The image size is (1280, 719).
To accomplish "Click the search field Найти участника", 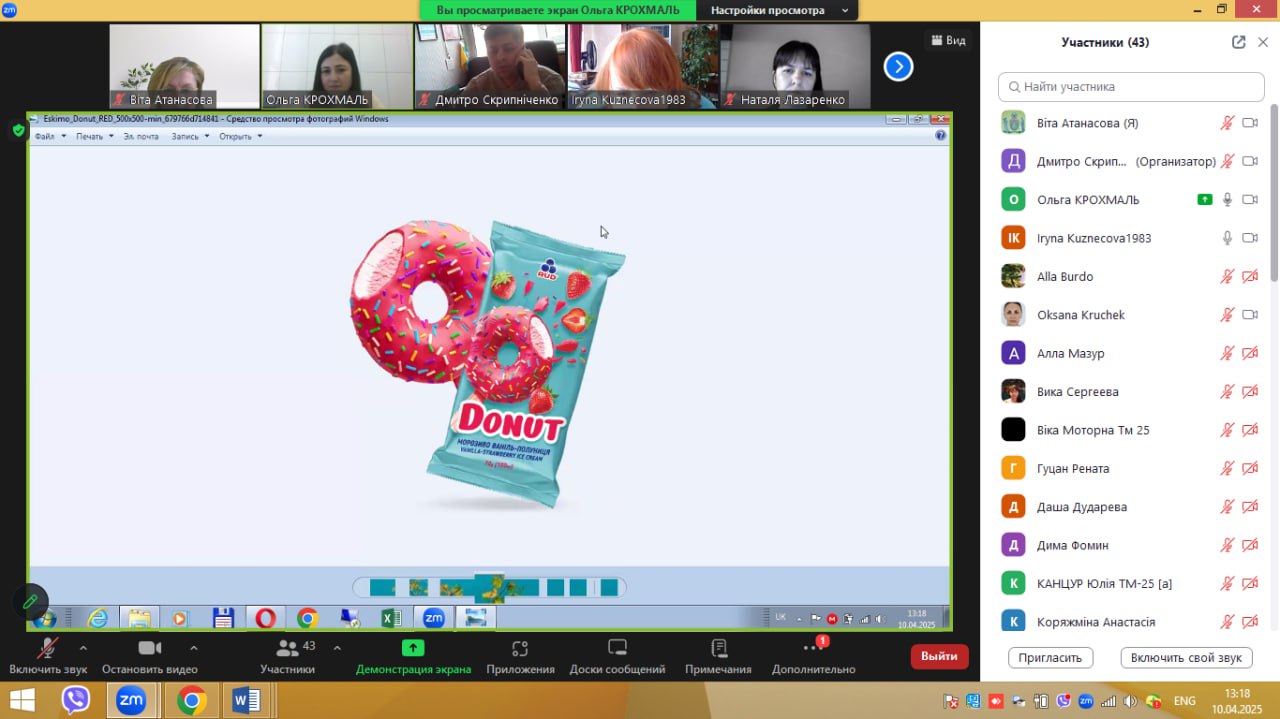I will click(x=1131, y=87).
